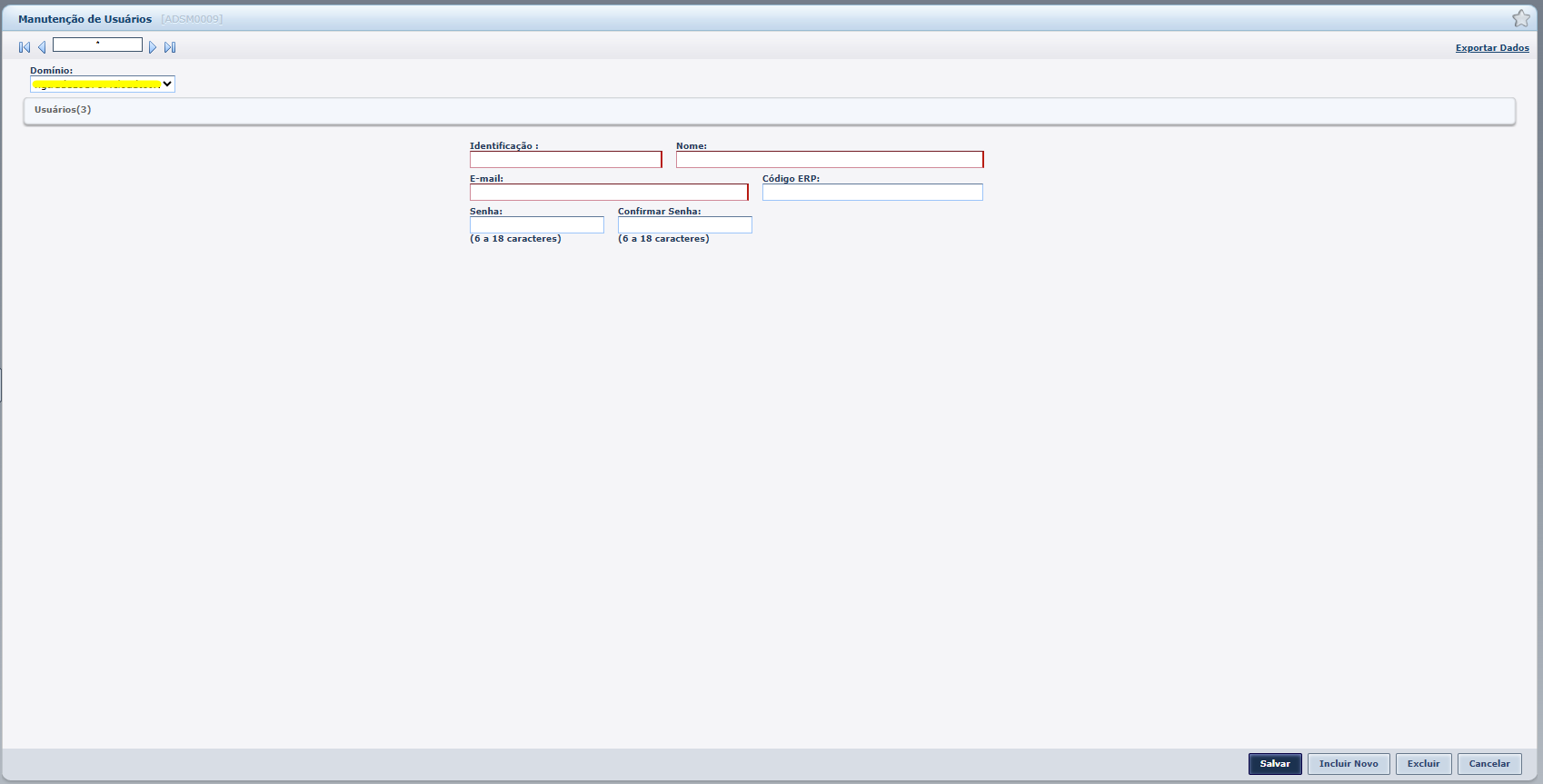Viewport: 1543px width, 784px height.
Task: Focus the E-mail input field
Action: point(609,193)
